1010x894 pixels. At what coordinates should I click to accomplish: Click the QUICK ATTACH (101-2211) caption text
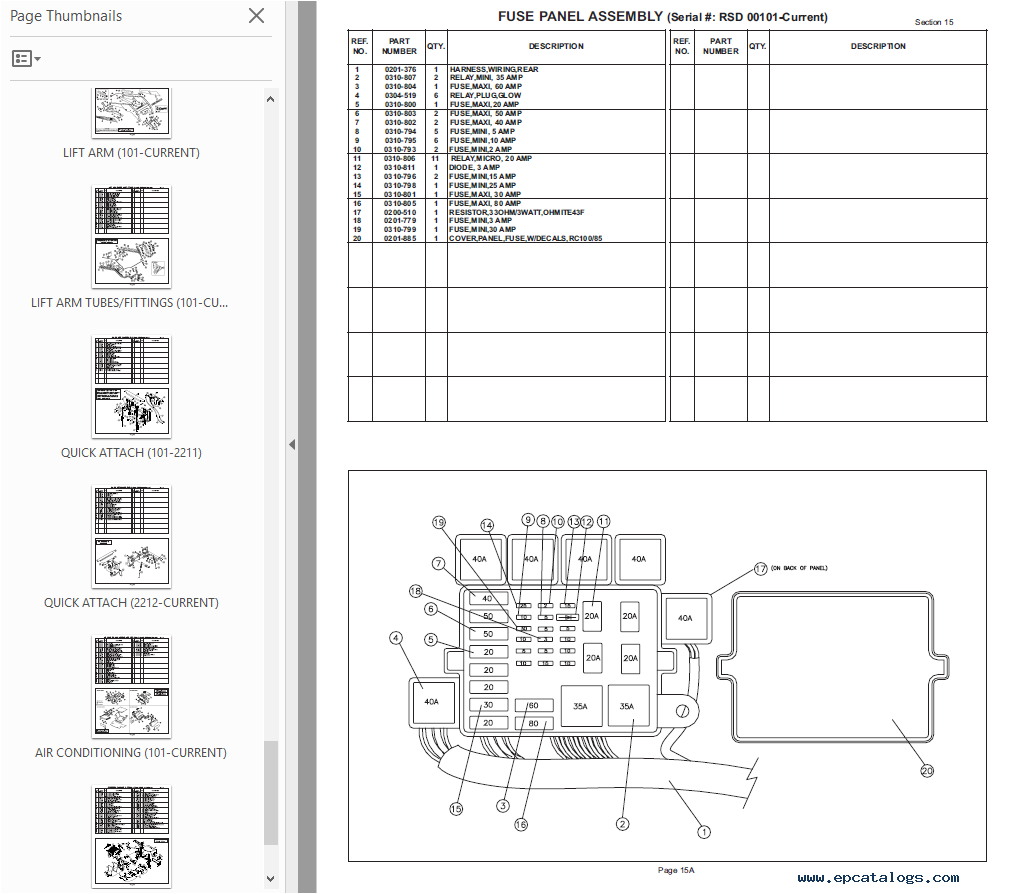[x=130, y=452]
